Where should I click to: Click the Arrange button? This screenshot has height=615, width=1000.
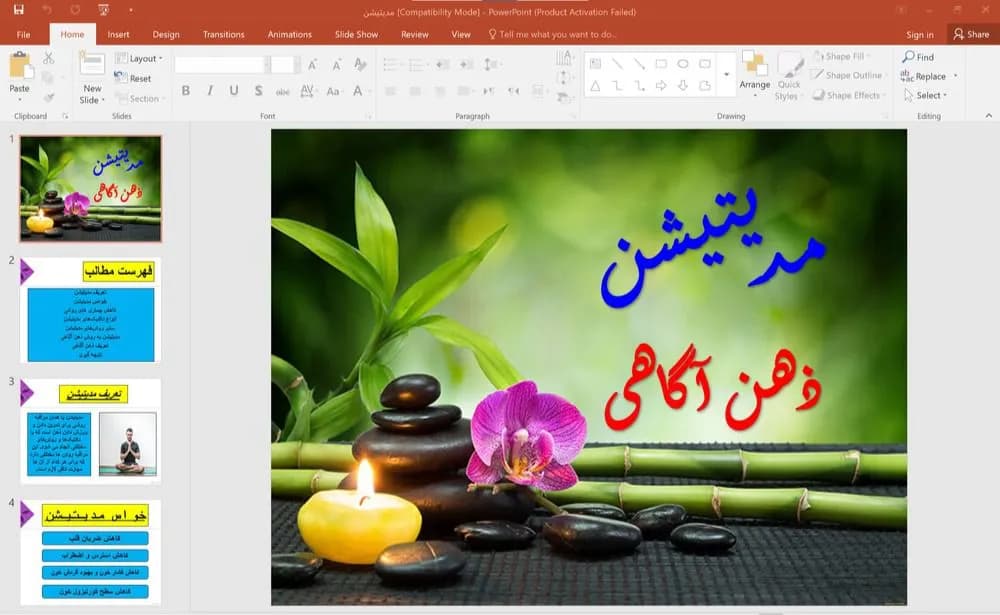(x=754, y=75)
